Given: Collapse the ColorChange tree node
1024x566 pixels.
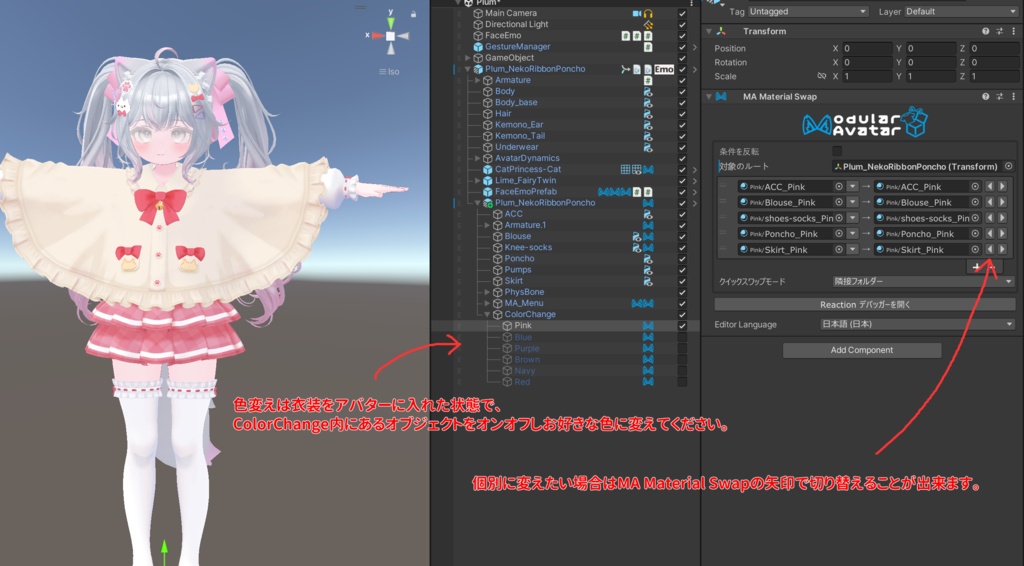Looking at the screenshot, I should point(487,315).
